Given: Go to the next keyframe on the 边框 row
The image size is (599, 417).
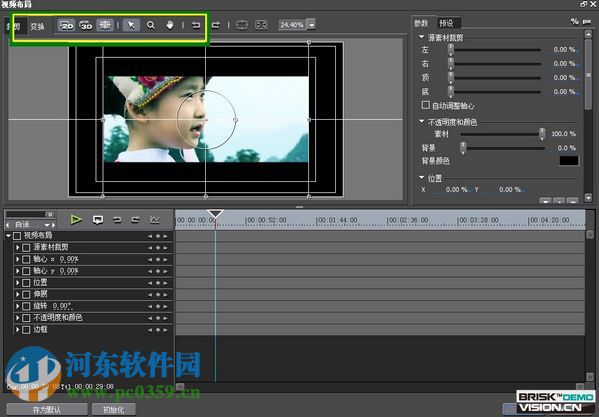Looking at the screenshot, I should (x=165, y=330).
